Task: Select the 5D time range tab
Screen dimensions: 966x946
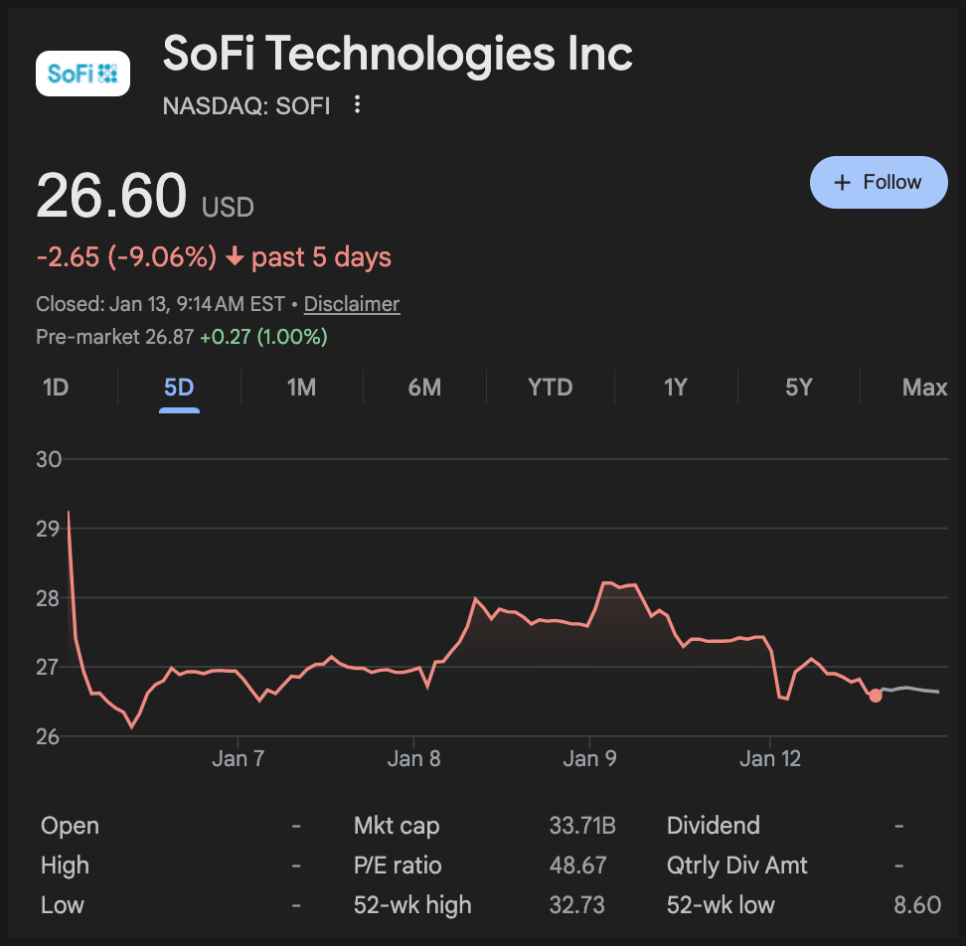Action: (x=179, y=387)
